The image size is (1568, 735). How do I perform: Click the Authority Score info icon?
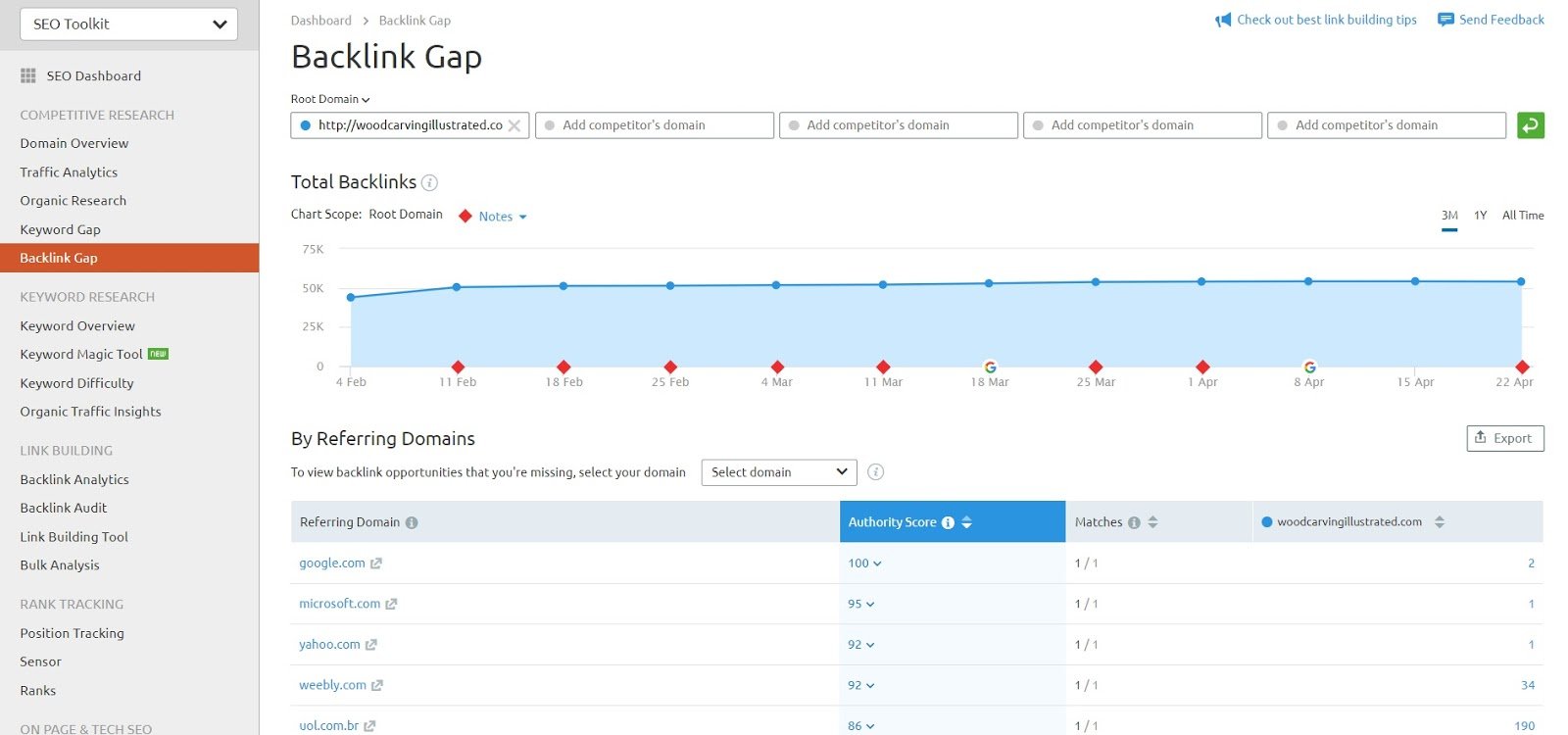tap(948, 522)
